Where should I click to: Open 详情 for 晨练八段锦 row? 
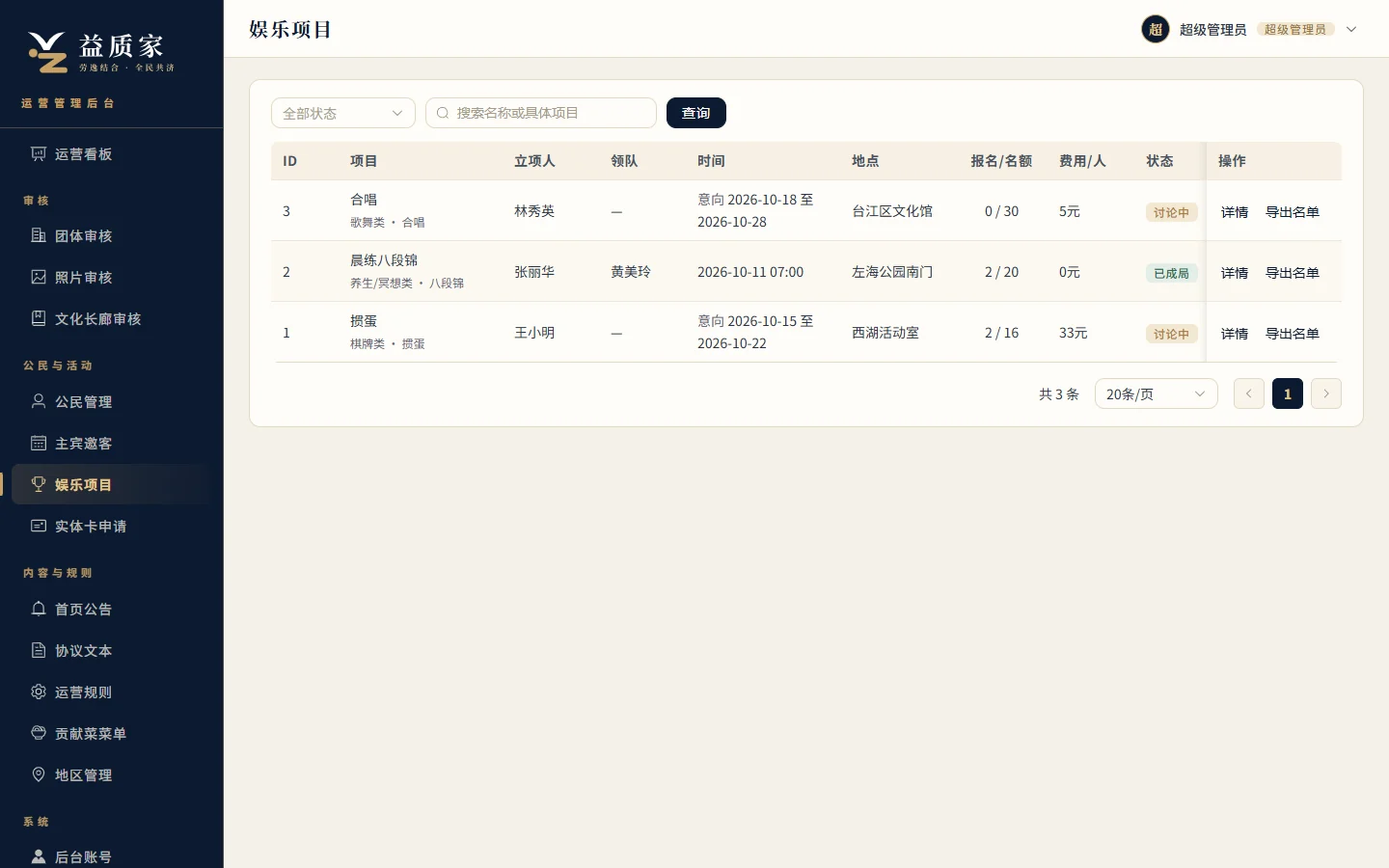(x=1235, y=273)
